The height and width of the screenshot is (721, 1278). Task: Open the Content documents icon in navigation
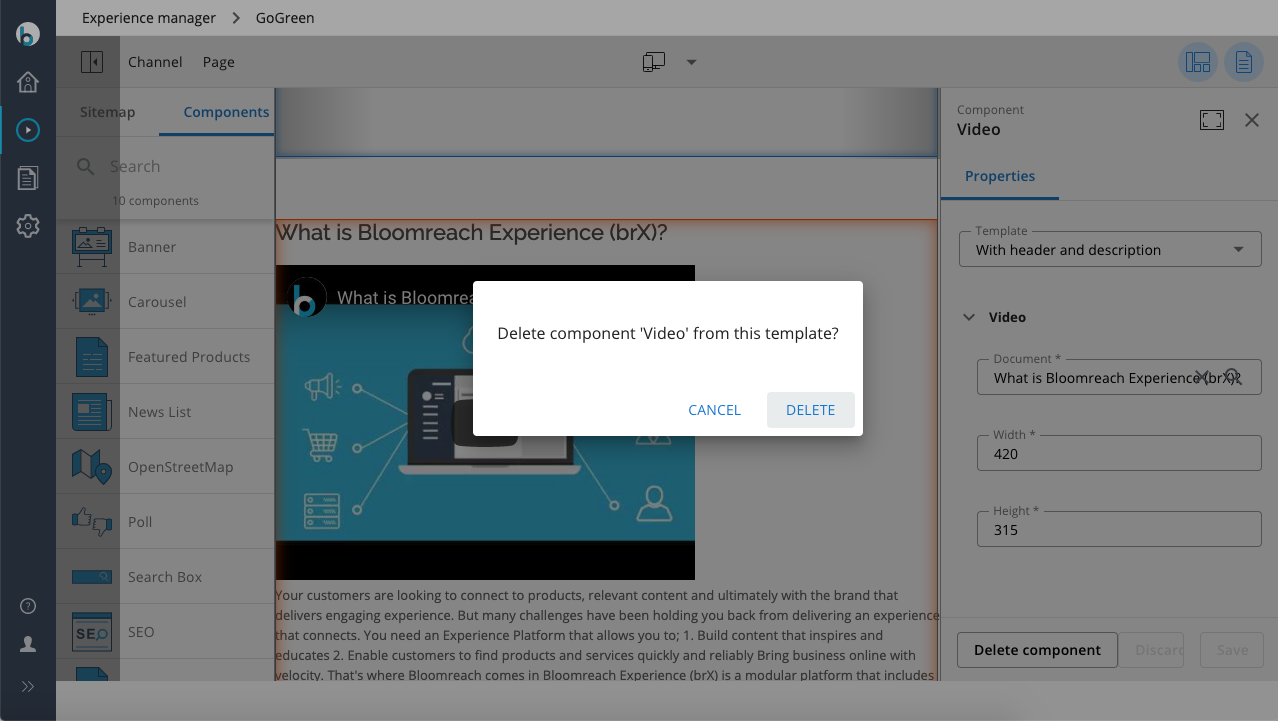(x=28, y=178)
